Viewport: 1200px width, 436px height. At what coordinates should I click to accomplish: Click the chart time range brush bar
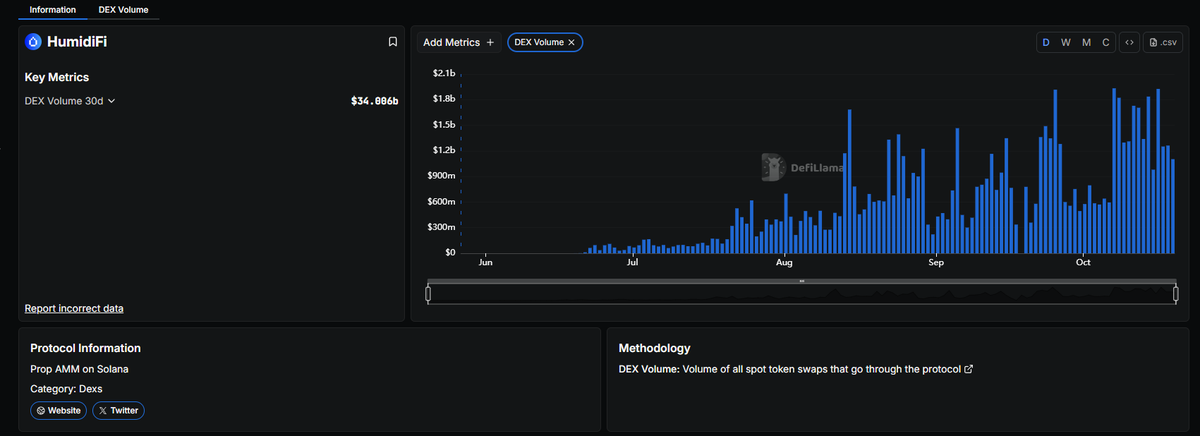click(x=802, y=281)
